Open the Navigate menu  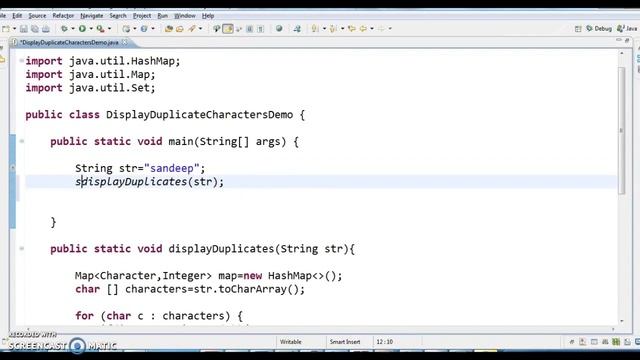pos(91,16)
